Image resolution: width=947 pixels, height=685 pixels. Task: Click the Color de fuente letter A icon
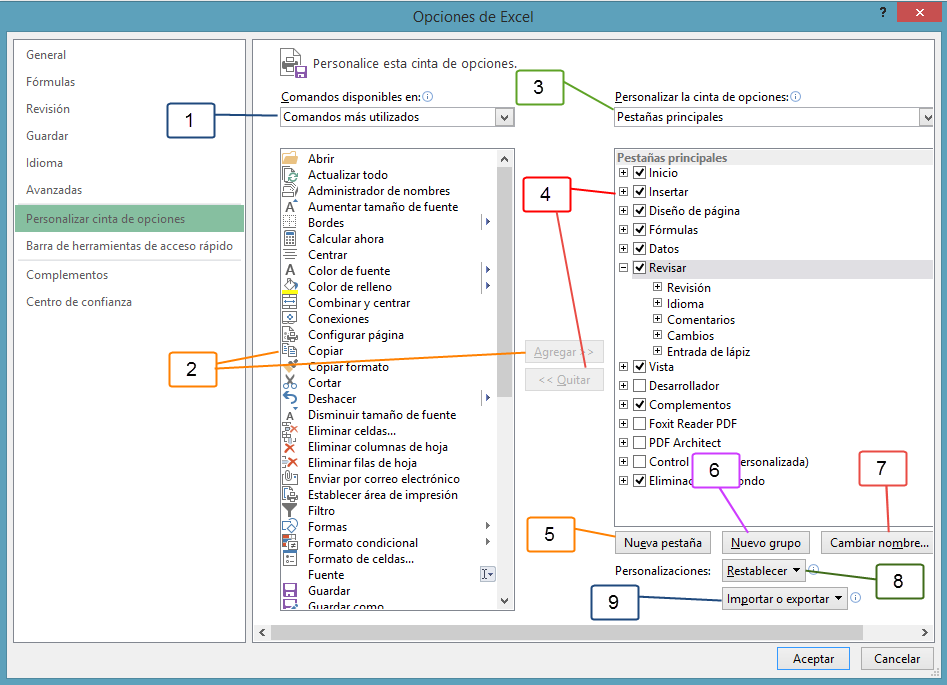(290, 270)
